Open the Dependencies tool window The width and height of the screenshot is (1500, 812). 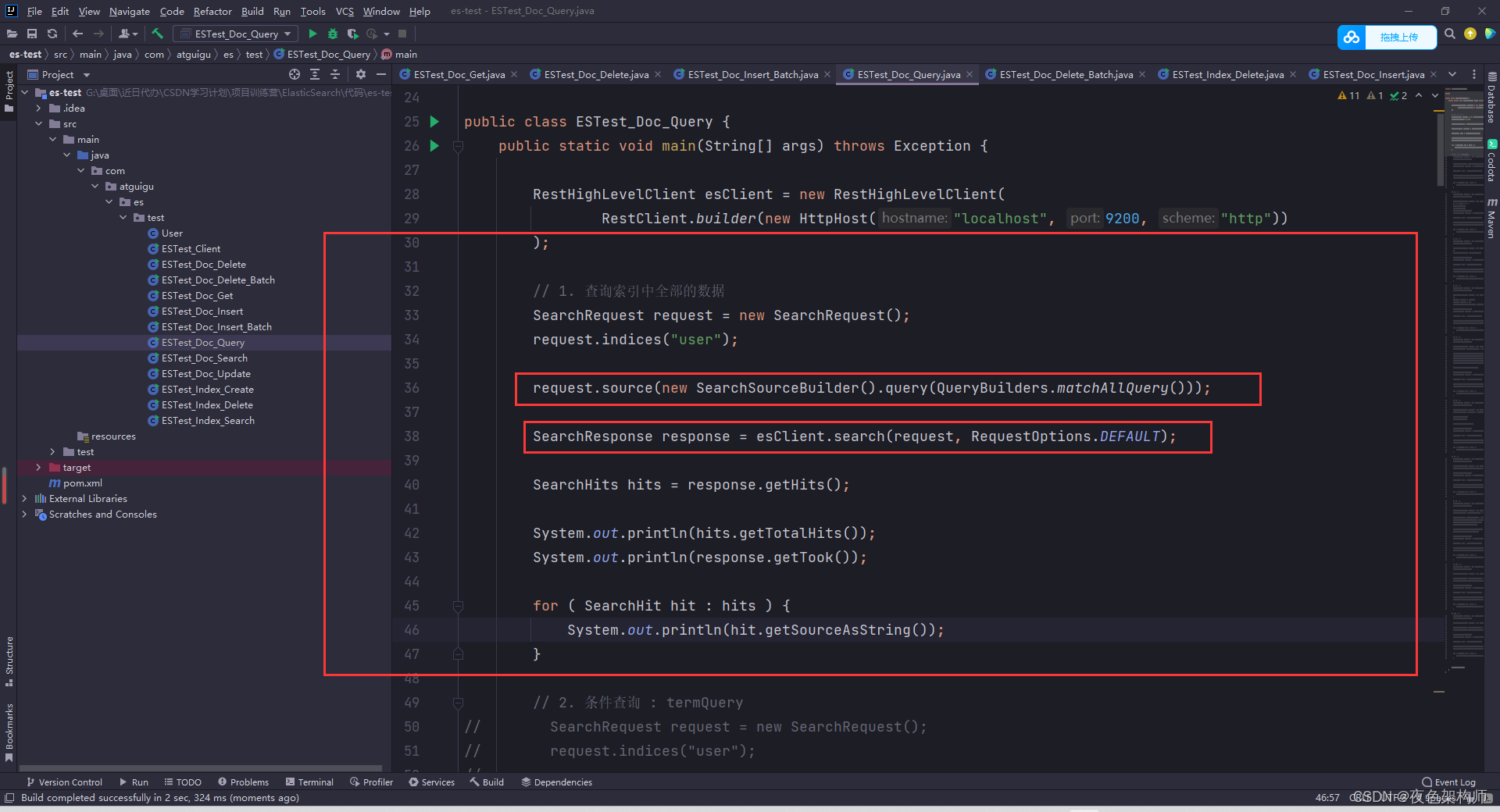tap(556, 782)
